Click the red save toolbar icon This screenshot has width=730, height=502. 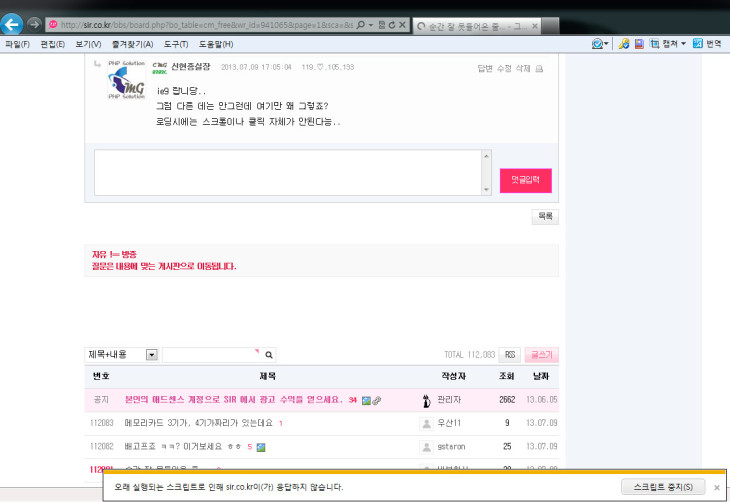(x=639, y=44)
